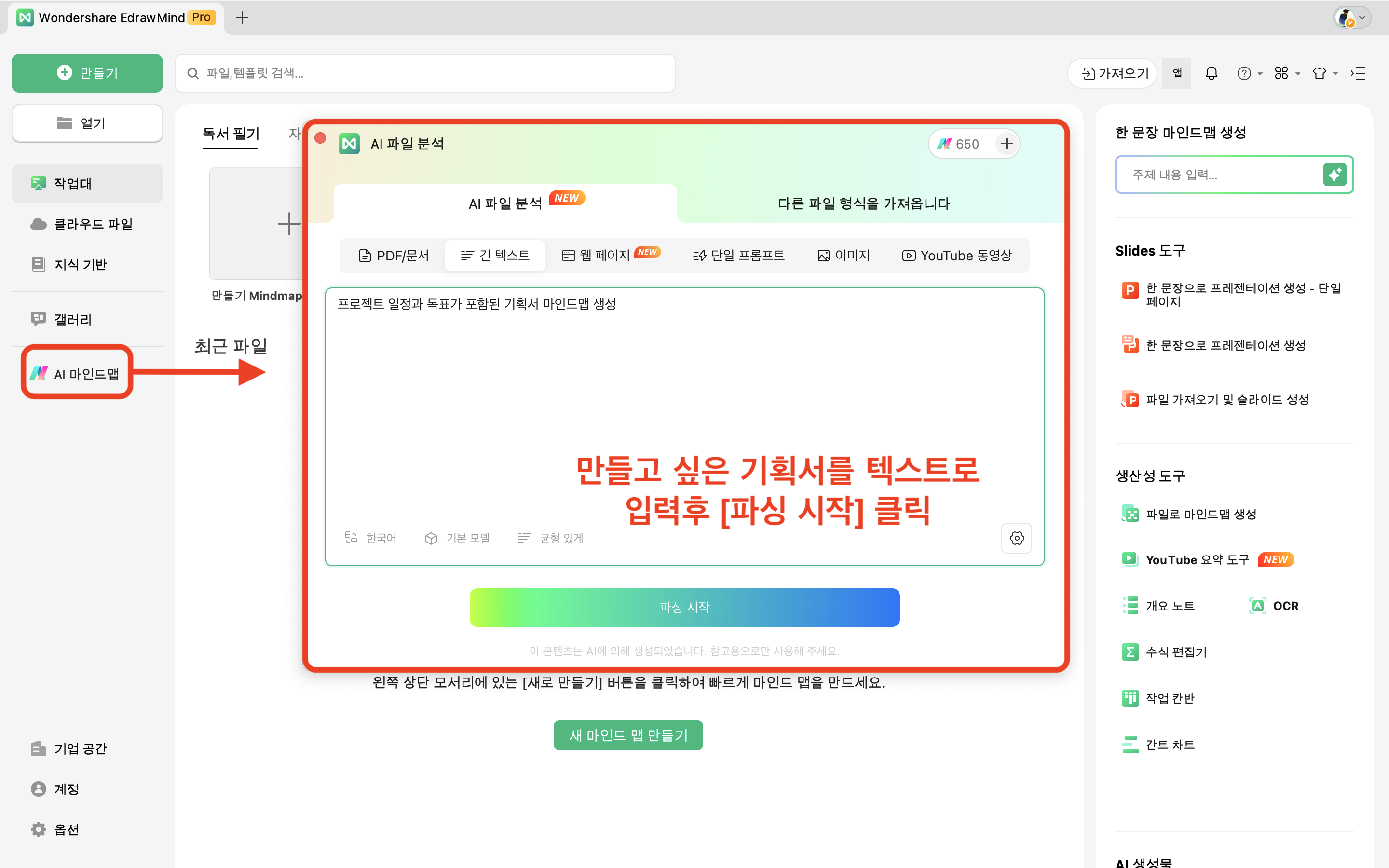Screen dimensions: 1389x868
Task: Click the 파싱 시작 button
Action: (684, 607)
